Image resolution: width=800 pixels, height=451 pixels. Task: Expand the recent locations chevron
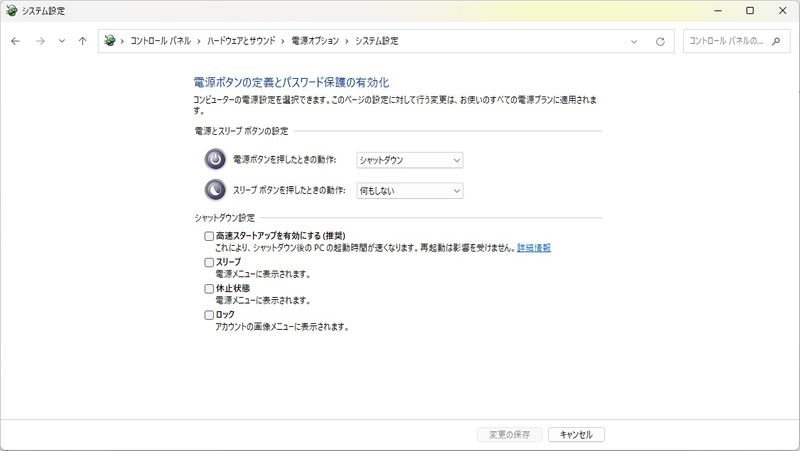click(x=62, y=41)
